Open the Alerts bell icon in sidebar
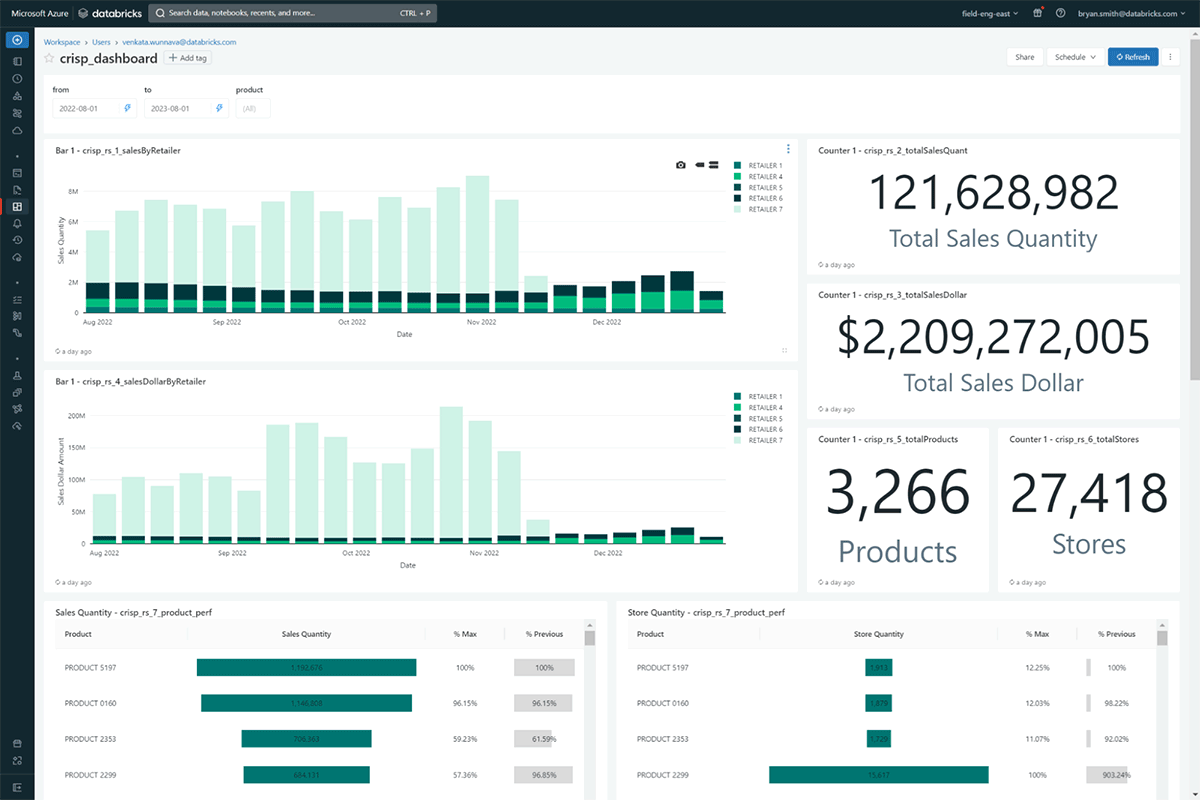Viewport: 1200px width, 800px height. (17, 223)
